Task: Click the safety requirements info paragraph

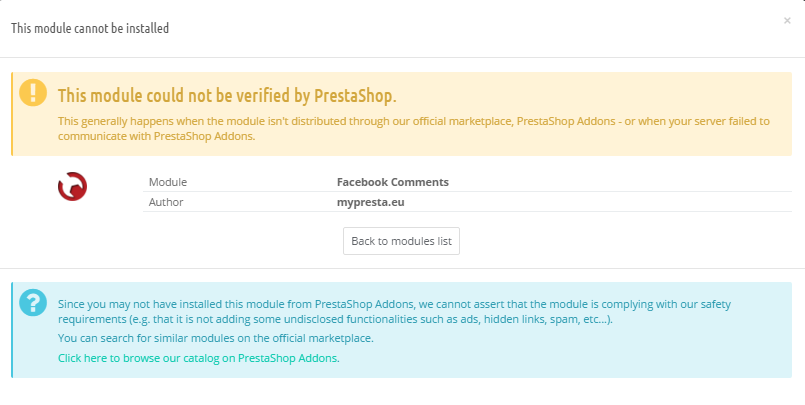Action: [394, 312]
